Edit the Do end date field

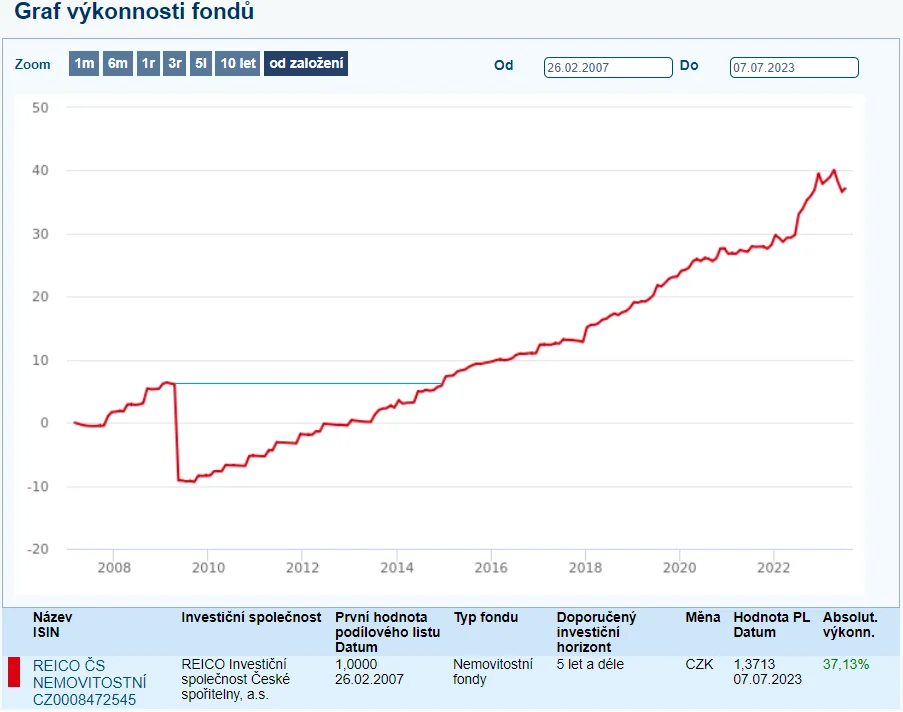794,67
